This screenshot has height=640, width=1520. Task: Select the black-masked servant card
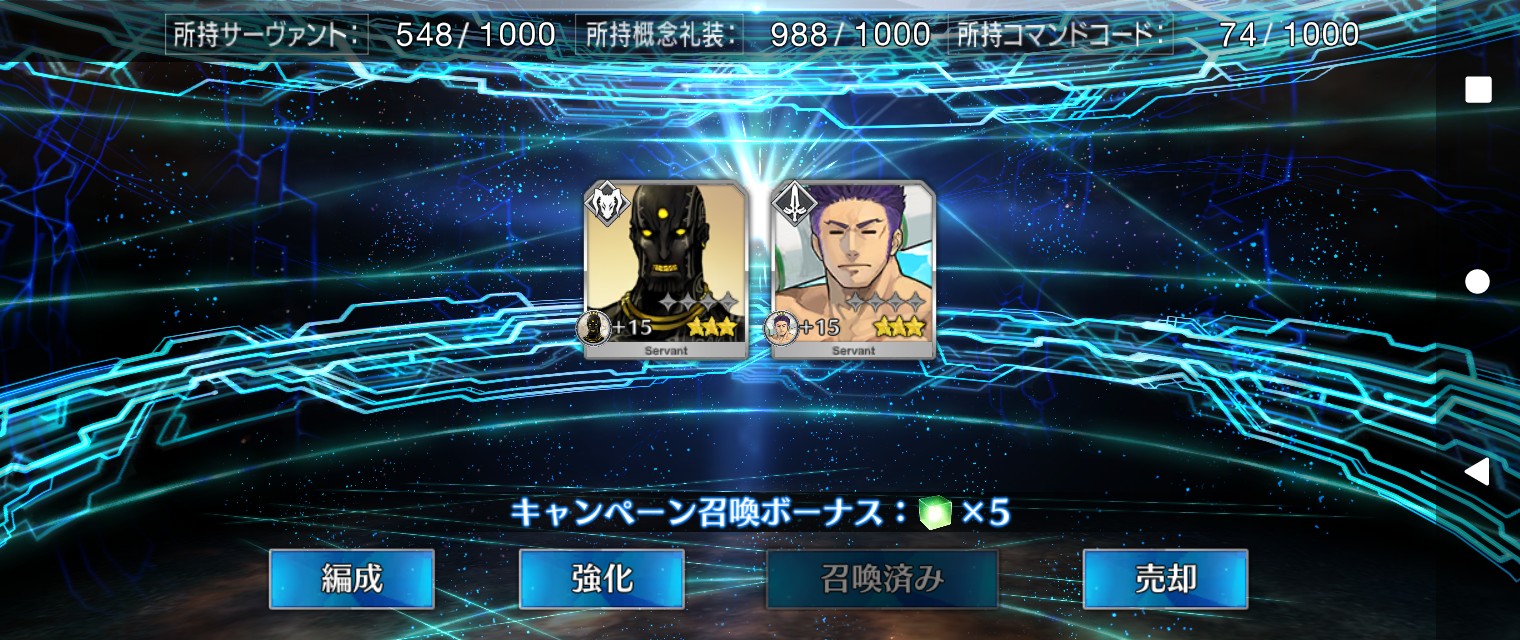click(666, 270)
